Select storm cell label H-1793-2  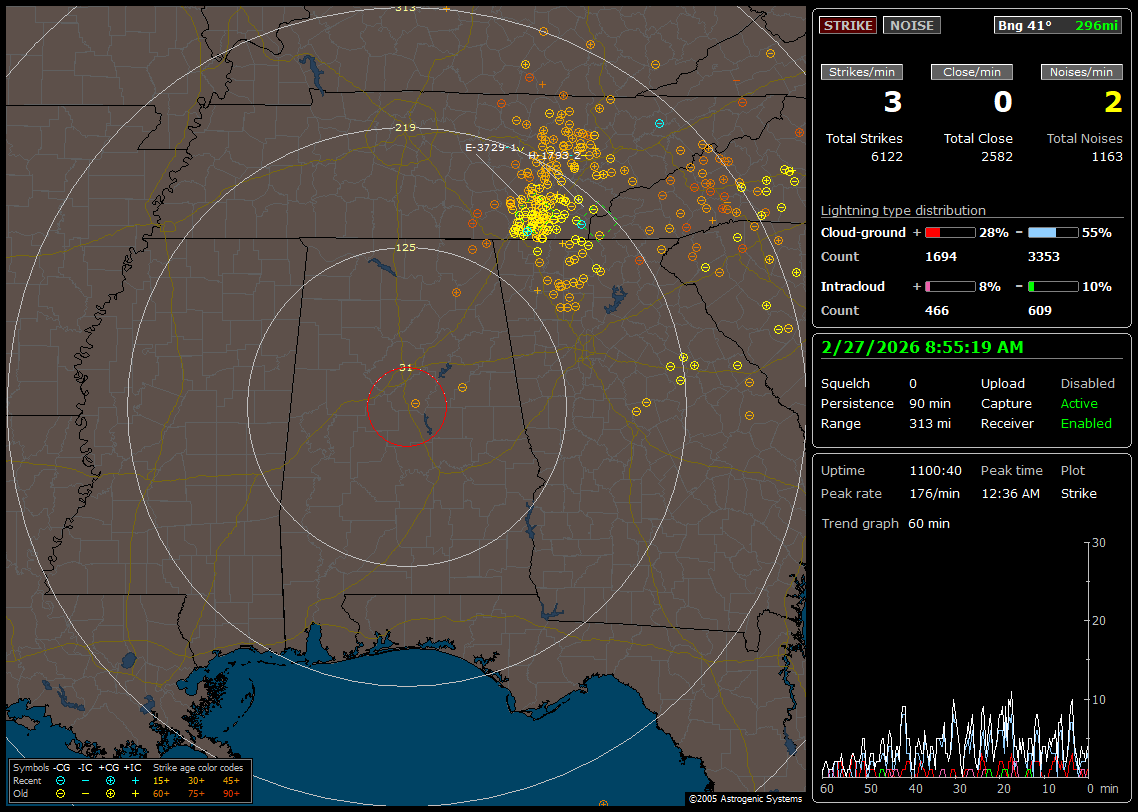tap(553, 156)
